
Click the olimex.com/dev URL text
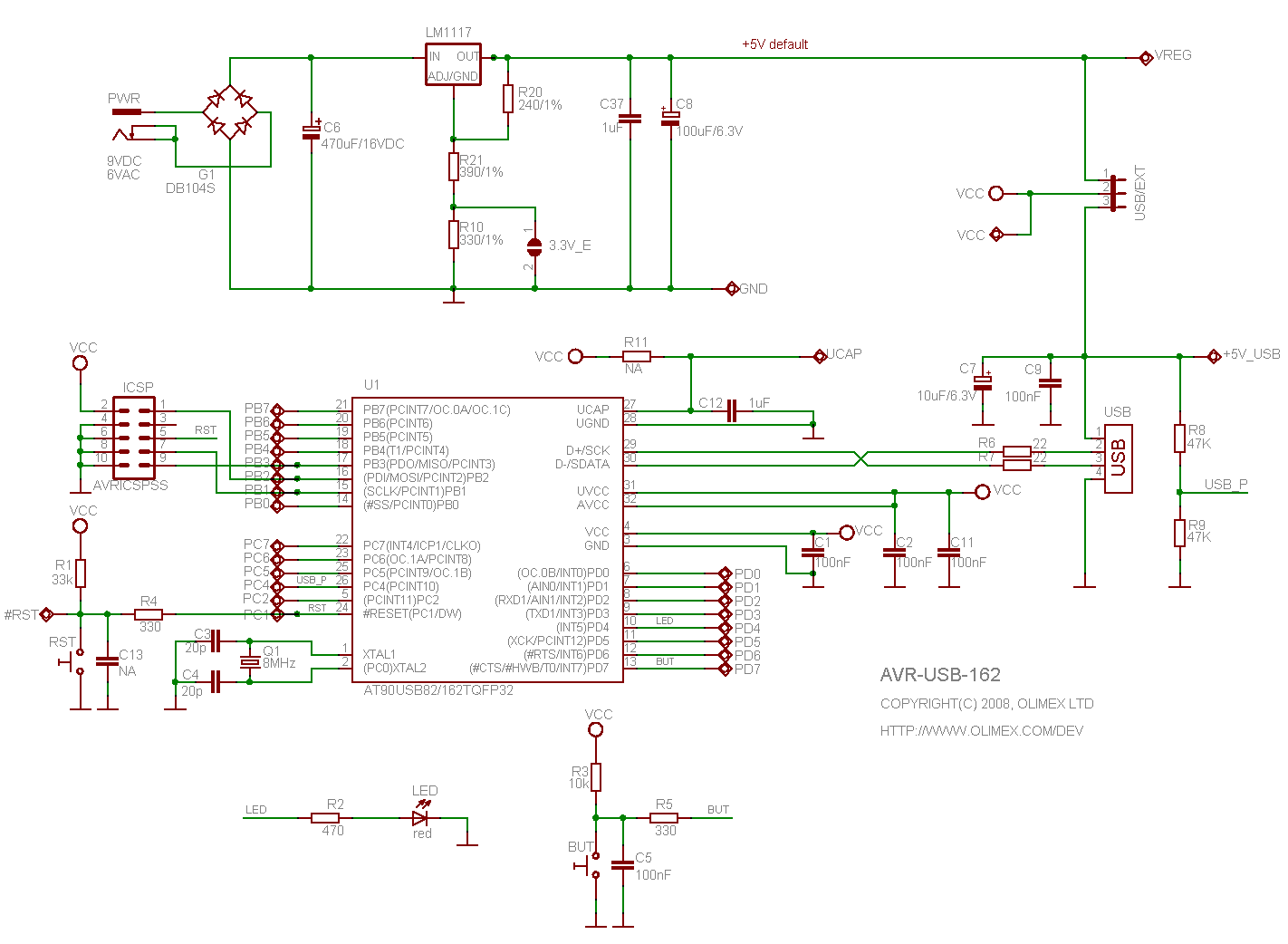(x=982, y=731)
